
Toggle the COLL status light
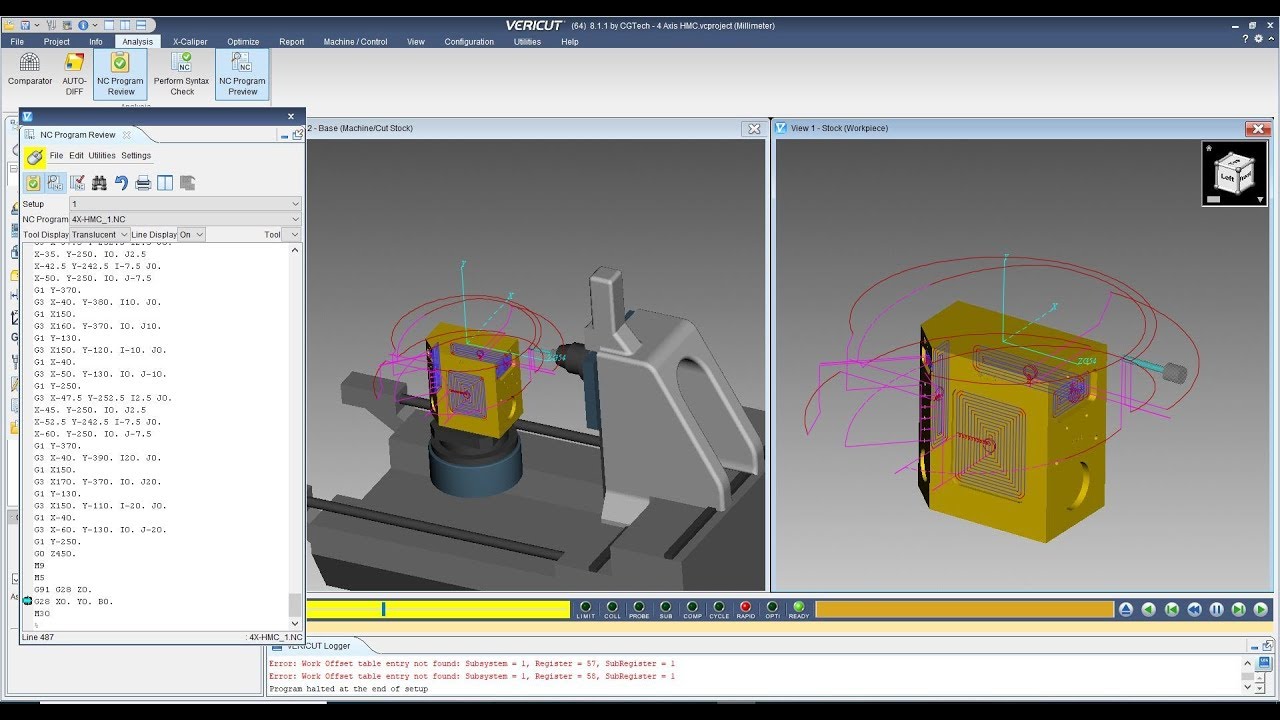[612, 609]
